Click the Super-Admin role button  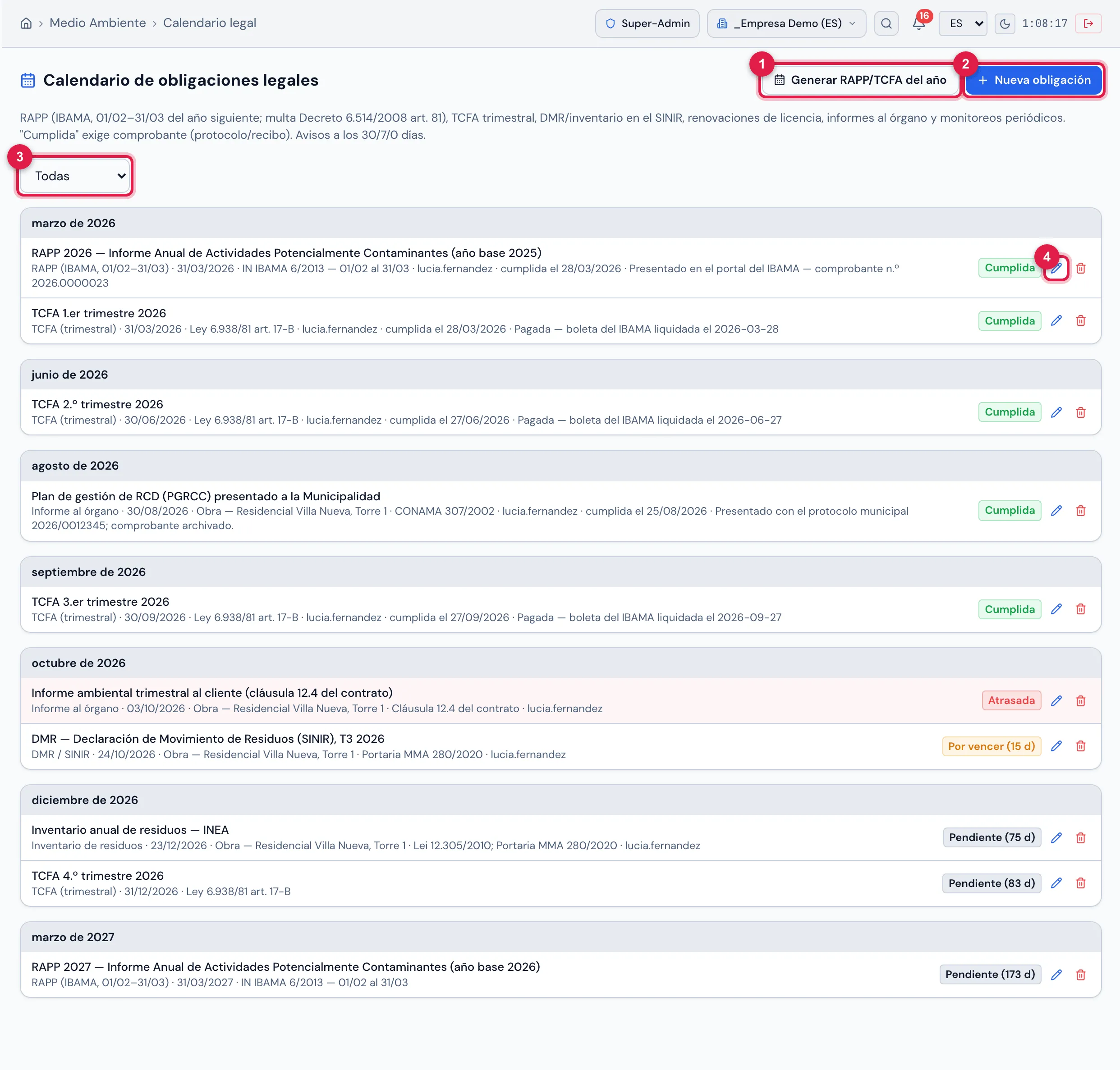[x=647, y=23]
